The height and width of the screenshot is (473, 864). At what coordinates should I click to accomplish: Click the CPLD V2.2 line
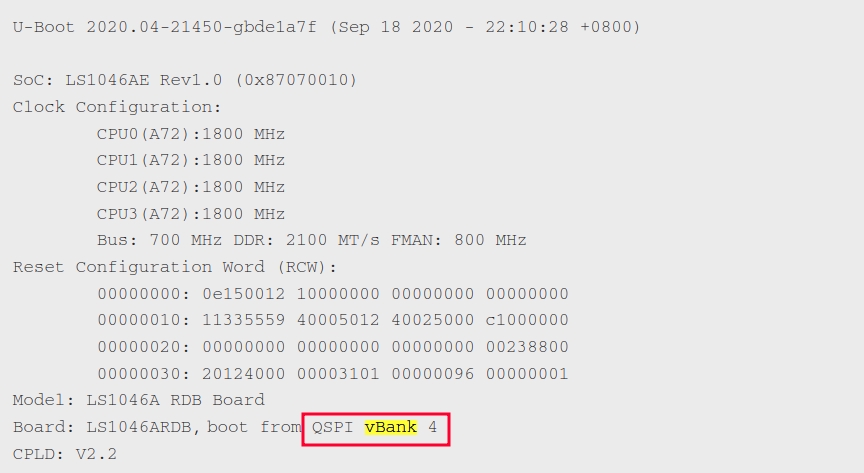tap(64, 454)
